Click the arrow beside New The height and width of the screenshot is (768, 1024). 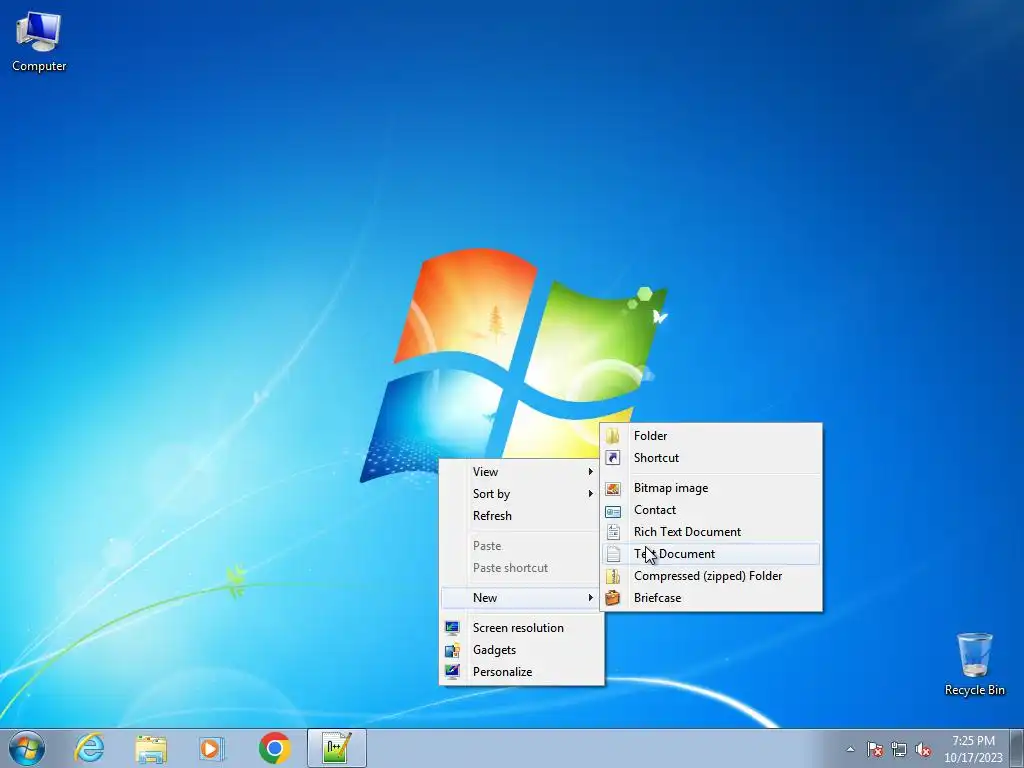point(590,598)
